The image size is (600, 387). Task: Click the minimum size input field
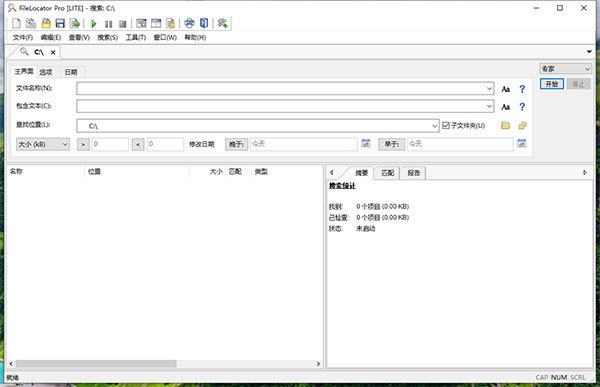tap(110, 144)
